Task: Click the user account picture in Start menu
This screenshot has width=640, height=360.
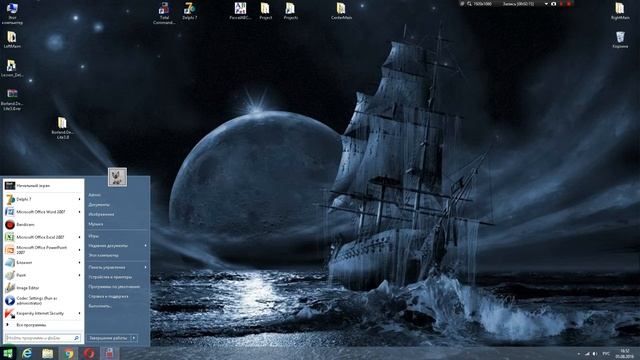Action: click(x=117, y=177)
